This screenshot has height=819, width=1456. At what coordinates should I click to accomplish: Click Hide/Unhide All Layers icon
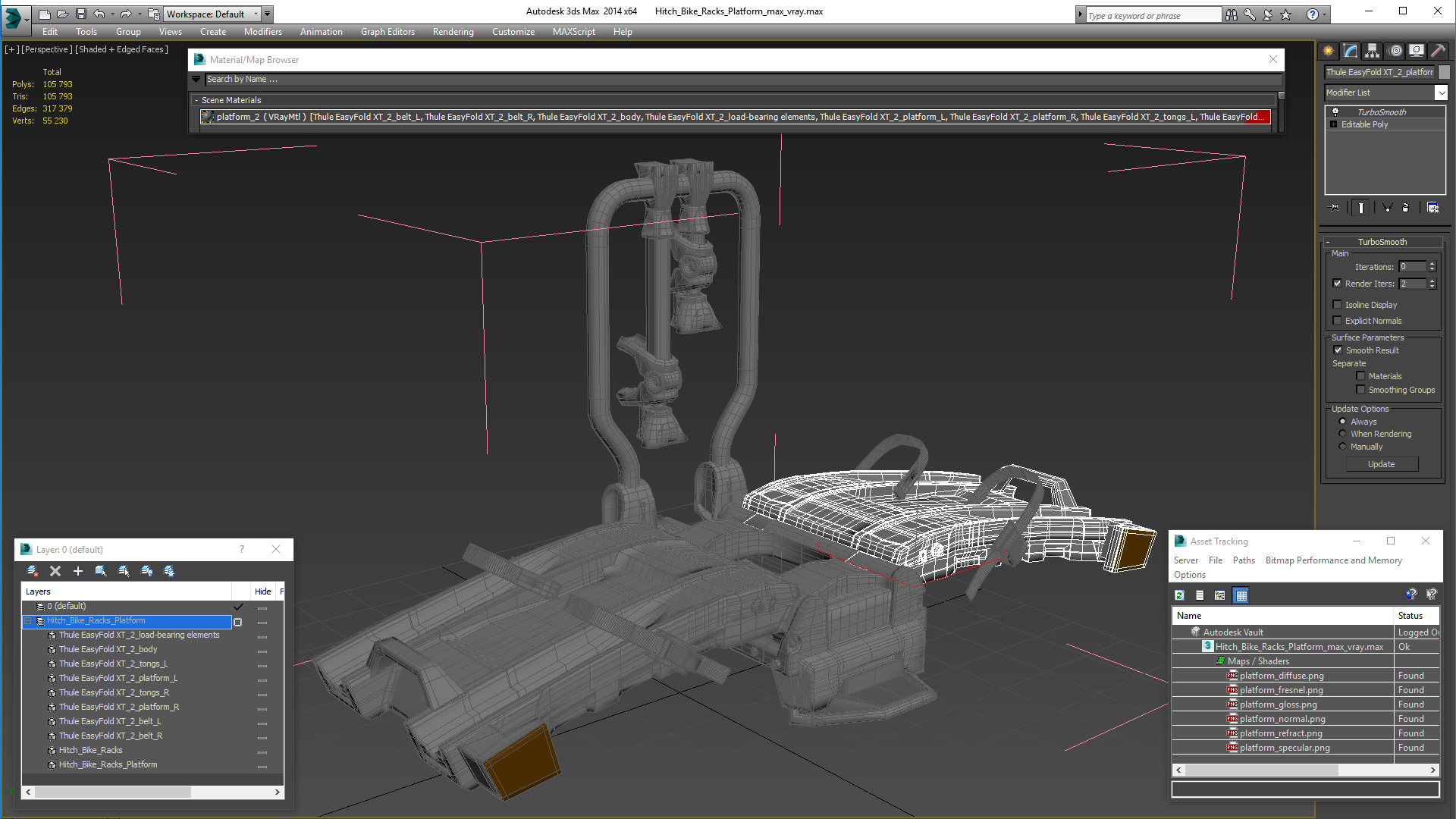(x=146, y=571)
